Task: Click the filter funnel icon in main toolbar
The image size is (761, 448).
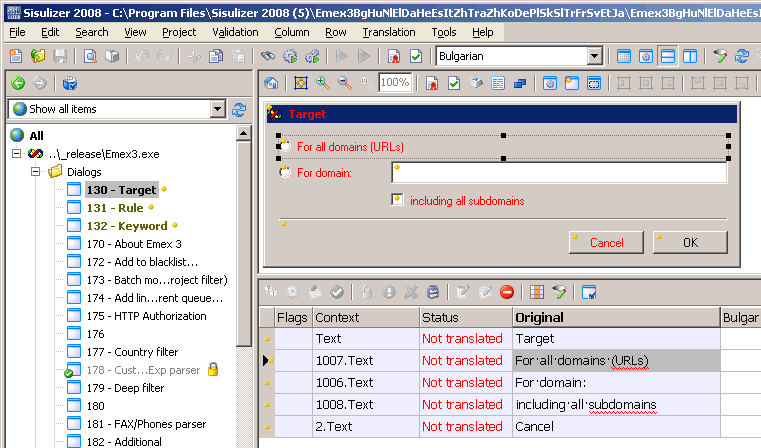Action: pos(720,56)
